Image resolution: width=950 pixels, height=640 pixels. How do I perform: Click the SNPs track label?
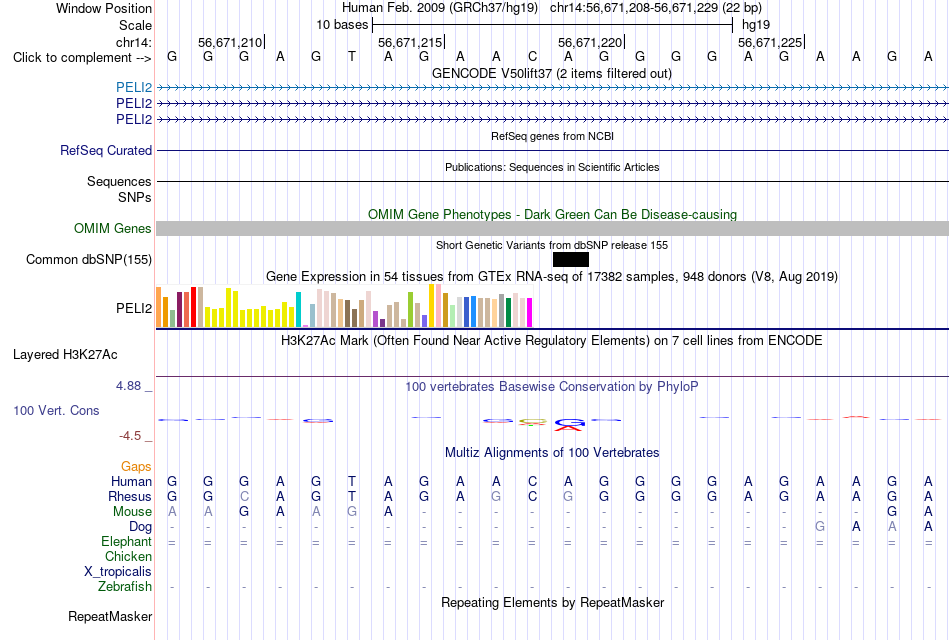pos(135,198)
